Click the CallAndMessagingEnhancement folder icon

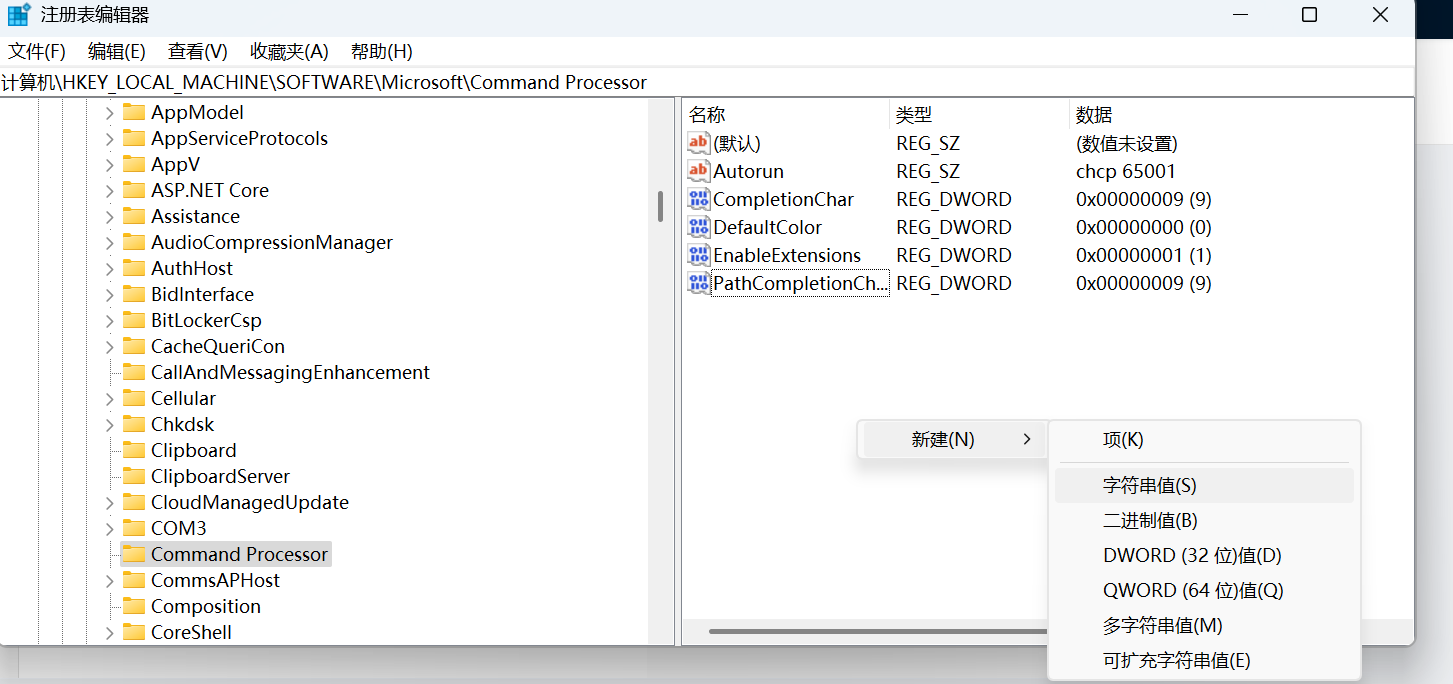(x=134, y=372)
